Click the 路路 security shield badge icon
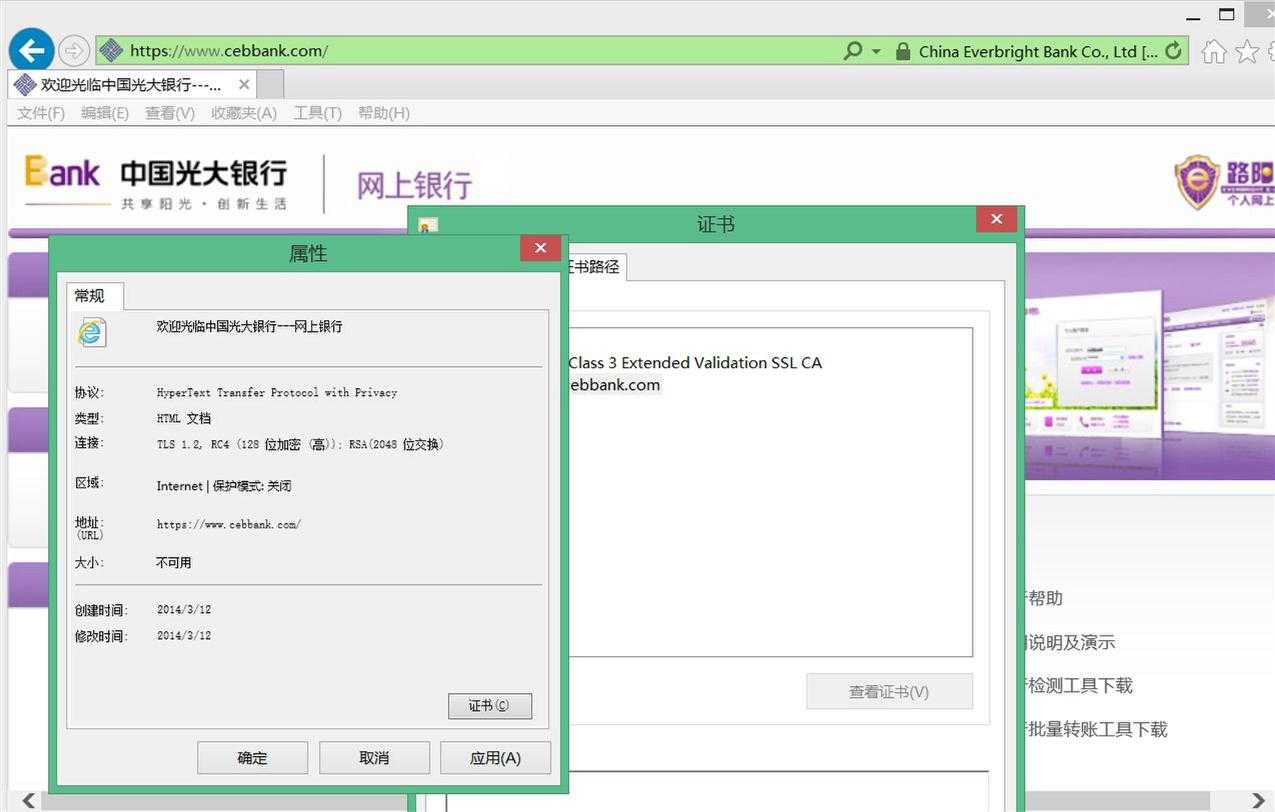 1197,182
